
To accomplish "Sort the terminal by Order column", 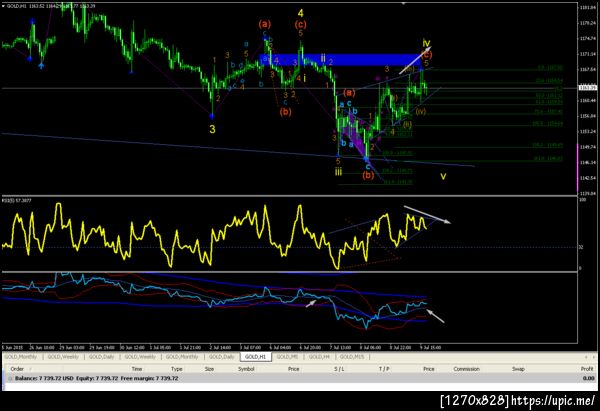I will coord(17,369).
